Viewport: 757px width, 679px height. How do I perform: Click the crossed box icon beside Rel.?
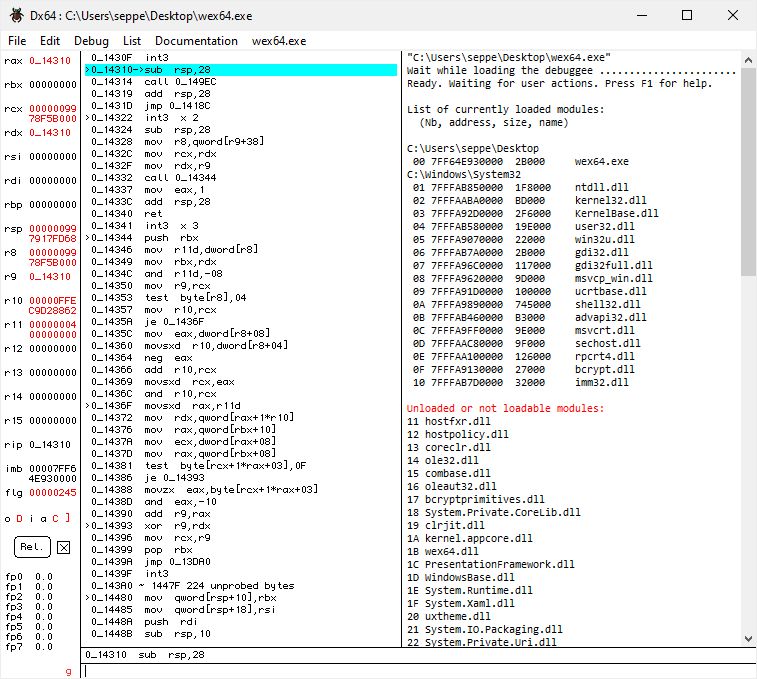pos(63,547)
